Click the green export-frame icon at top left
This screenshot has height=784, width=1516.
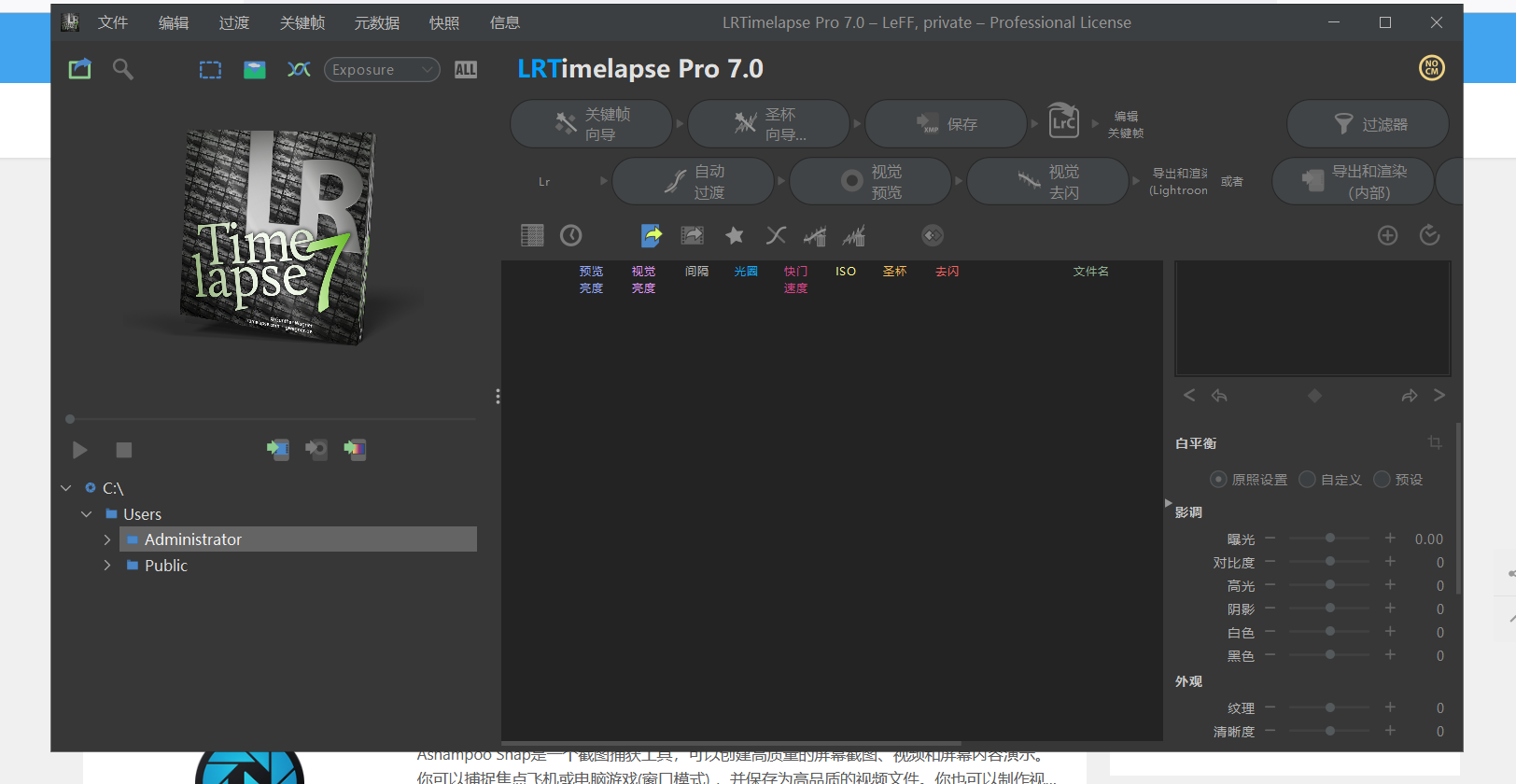[x=80, y=69]
